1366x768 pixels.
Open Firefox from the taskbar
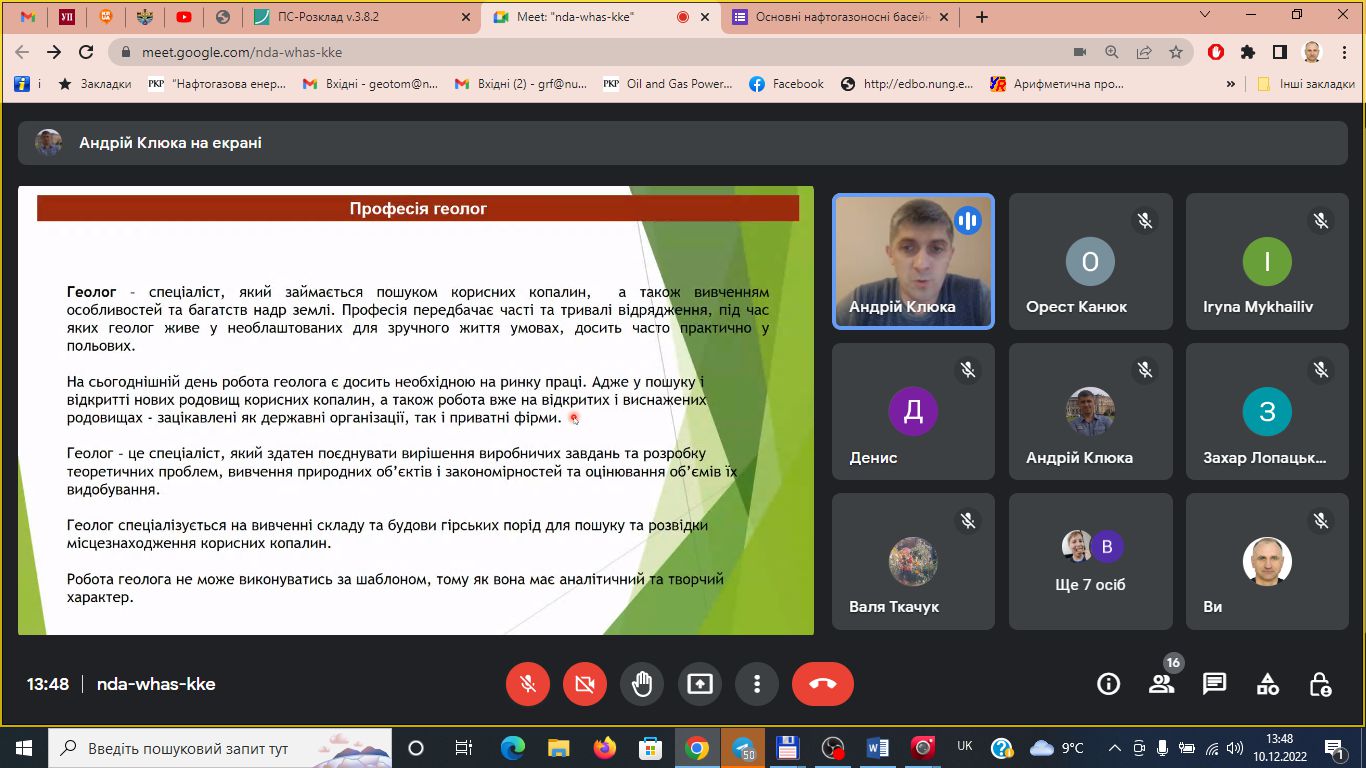(604, 748)
